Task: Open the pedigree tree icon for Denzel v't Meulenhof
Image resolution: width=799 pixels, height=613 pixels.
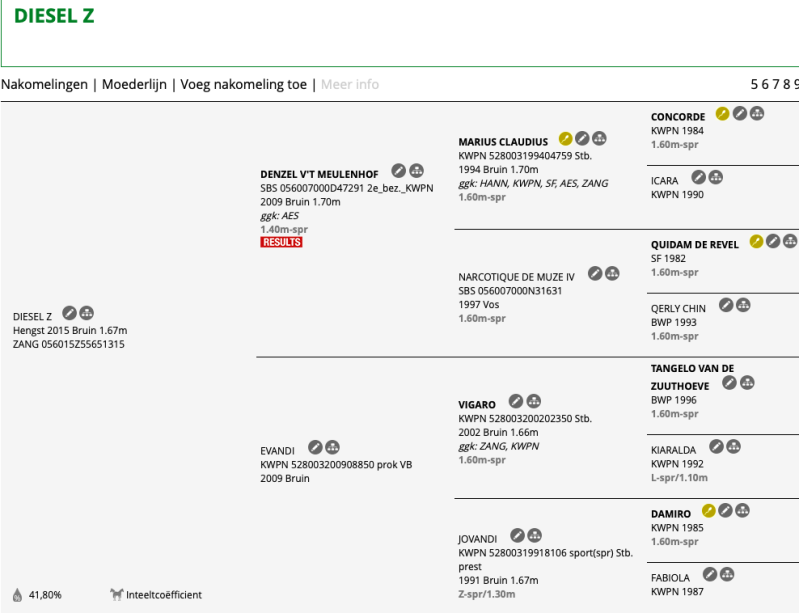Action: [x=416, y=171]
